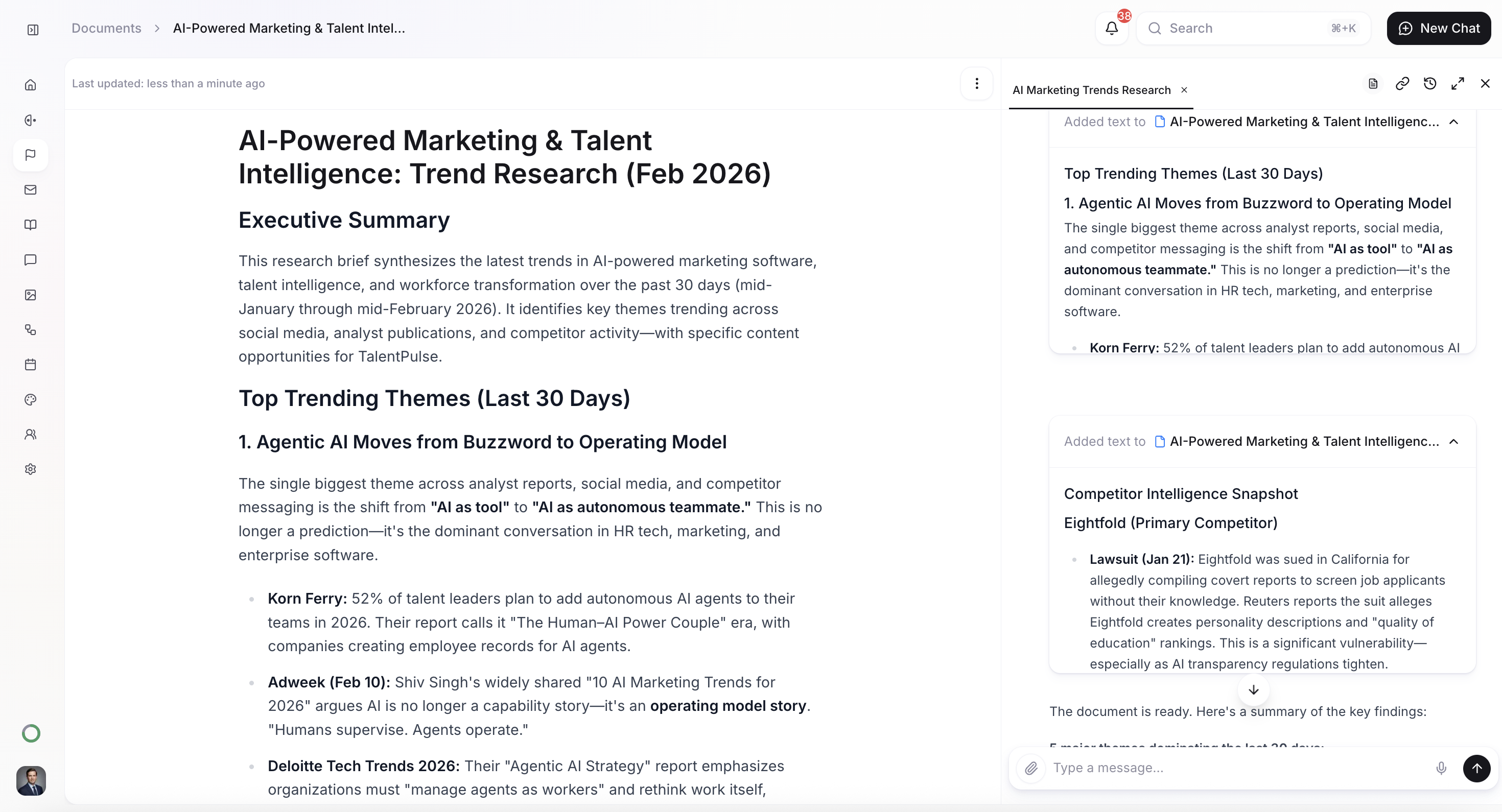Open the document three-dot options menu
1502x812 pixels.
point(977,84)
